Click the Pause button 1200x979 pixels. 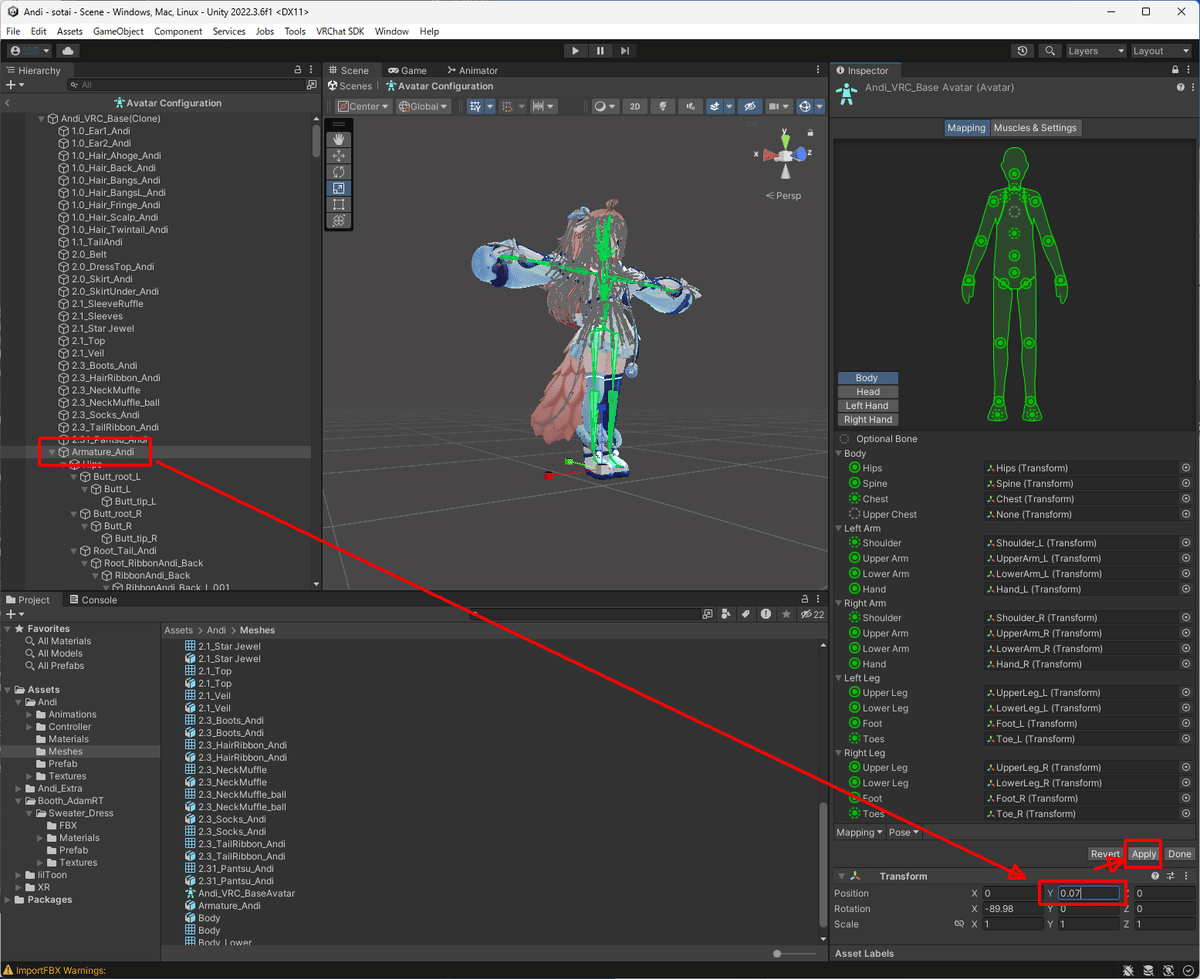600,51
